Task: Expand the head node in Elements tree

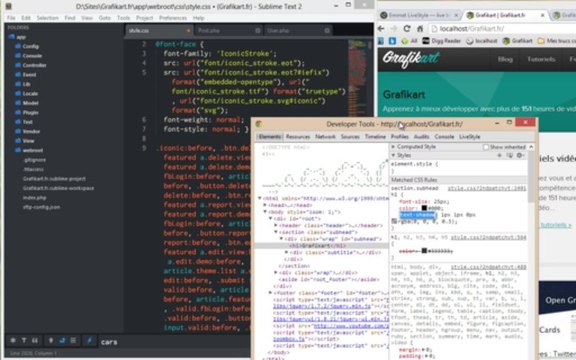Action: [x=265, y=205]
